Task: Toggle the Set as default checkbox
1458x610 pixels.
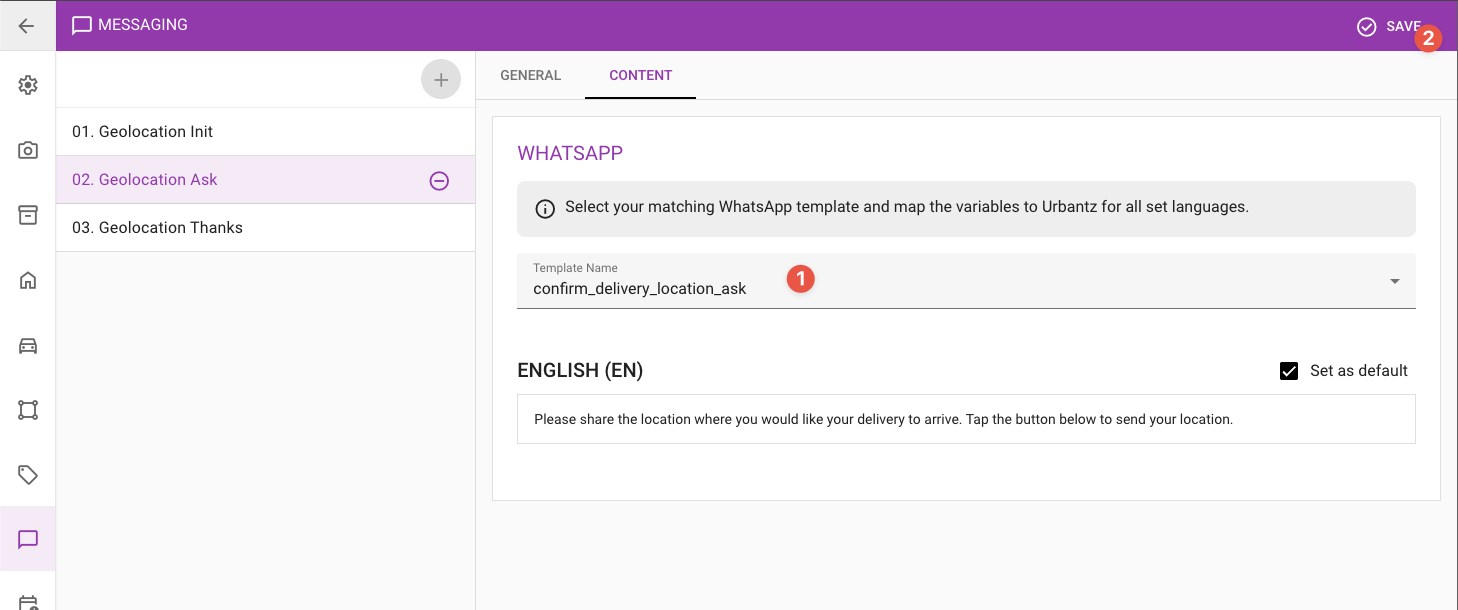Action: pyautogui.click(x=1289, y=371)
